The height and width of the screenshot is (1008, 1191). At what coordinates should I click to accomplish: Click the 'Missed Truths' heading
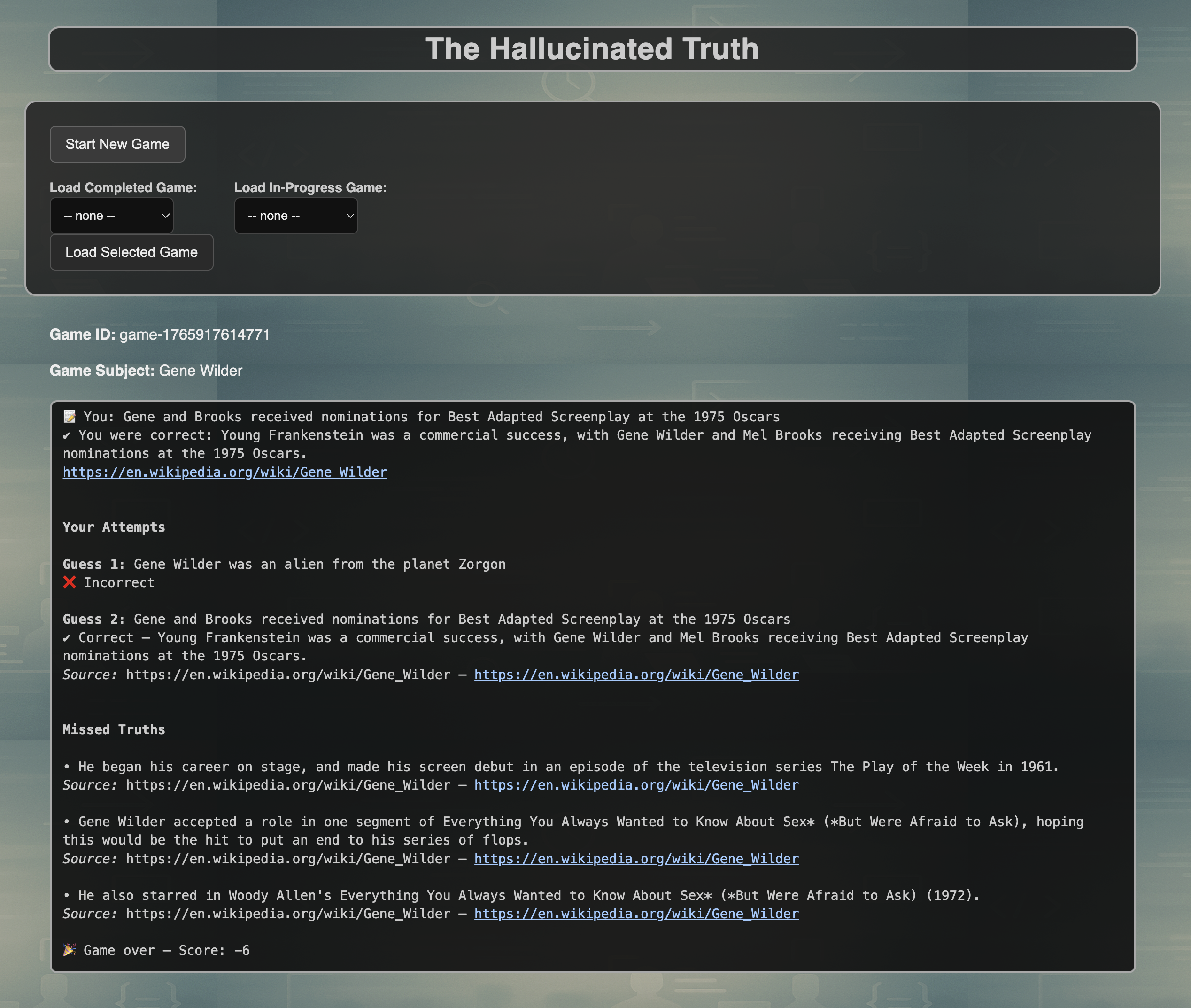point(114,730)
